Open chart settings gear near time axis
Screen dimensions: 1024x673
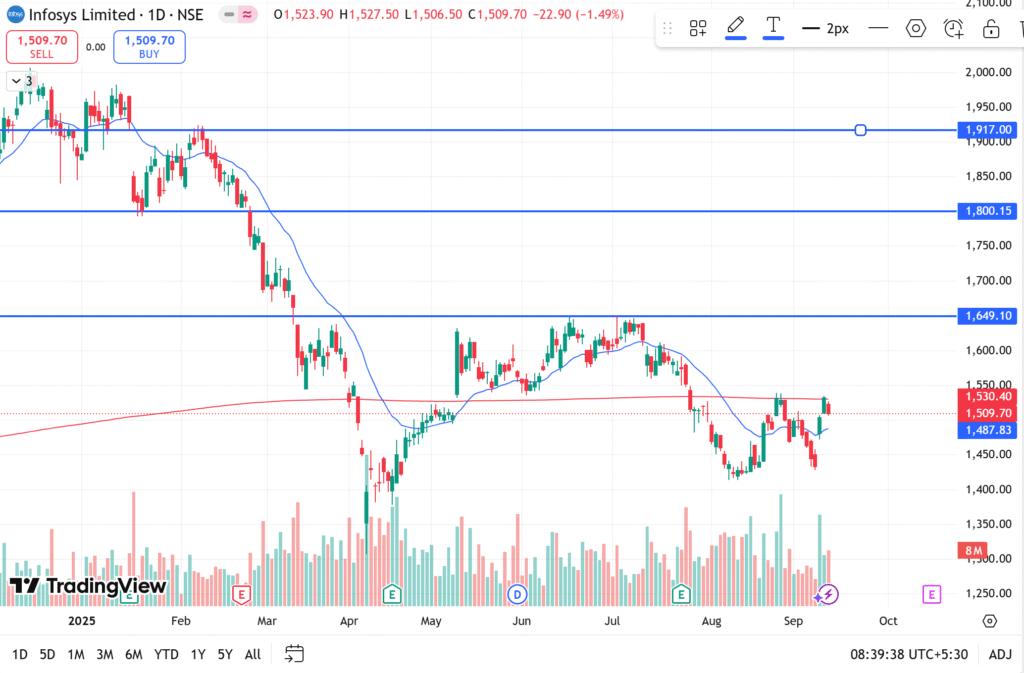[989, 620]
